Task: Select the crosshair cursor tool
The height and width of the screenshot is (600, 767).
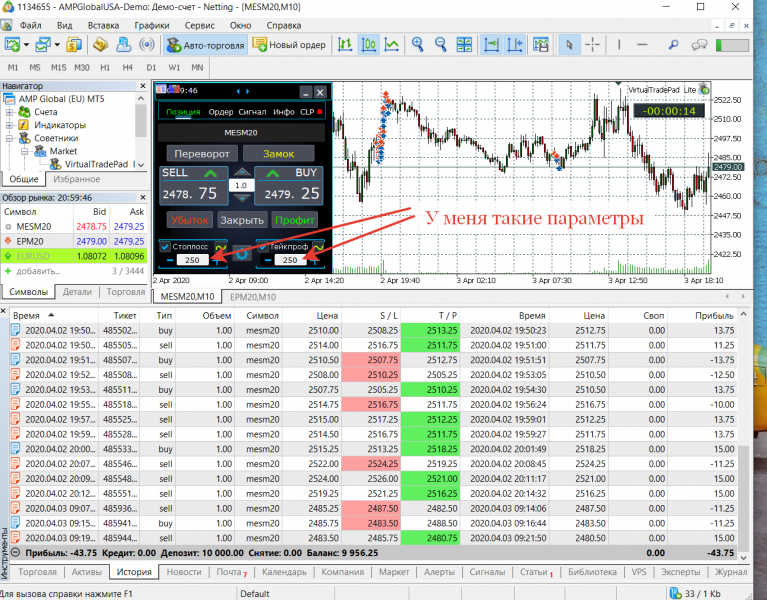Action: click(592, 45)
